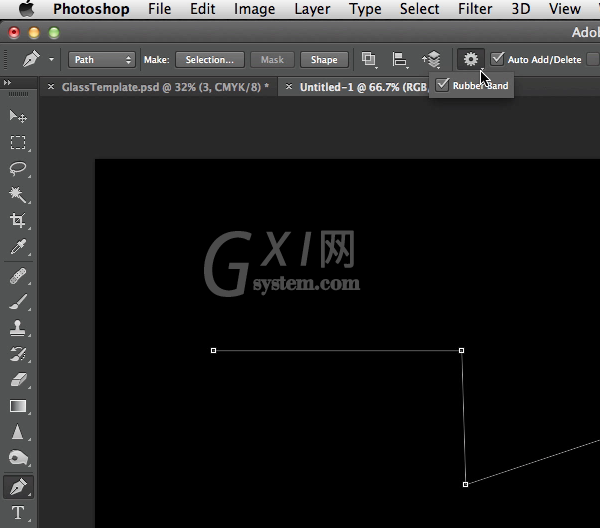Open the Edit menu

tap(202, 9)
